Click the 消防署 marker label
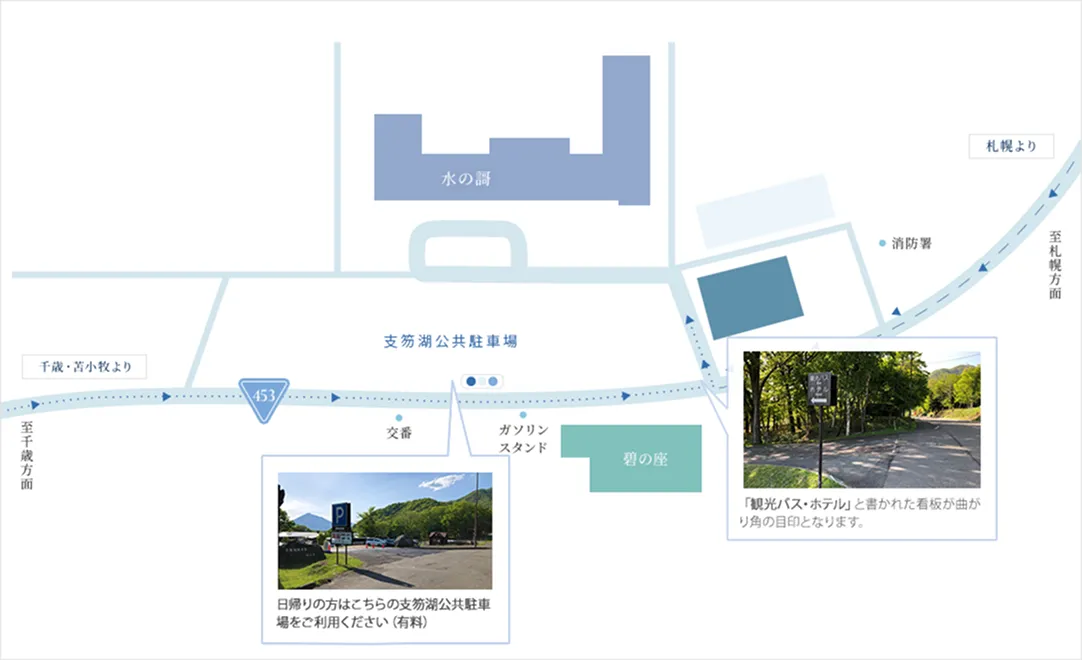 click(912, 243)
